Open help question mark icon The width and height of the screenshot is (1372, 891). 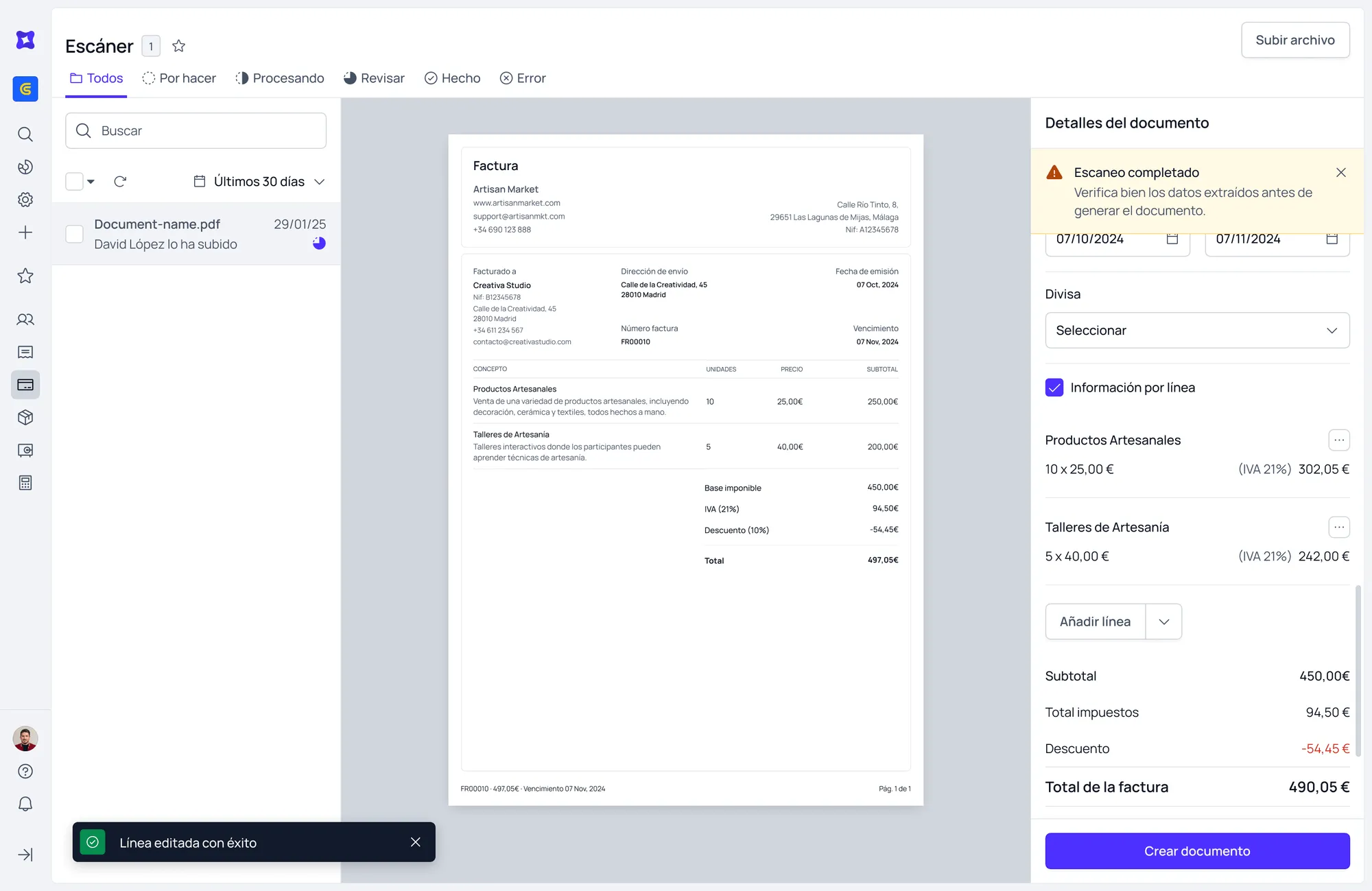tap(25, 772)
